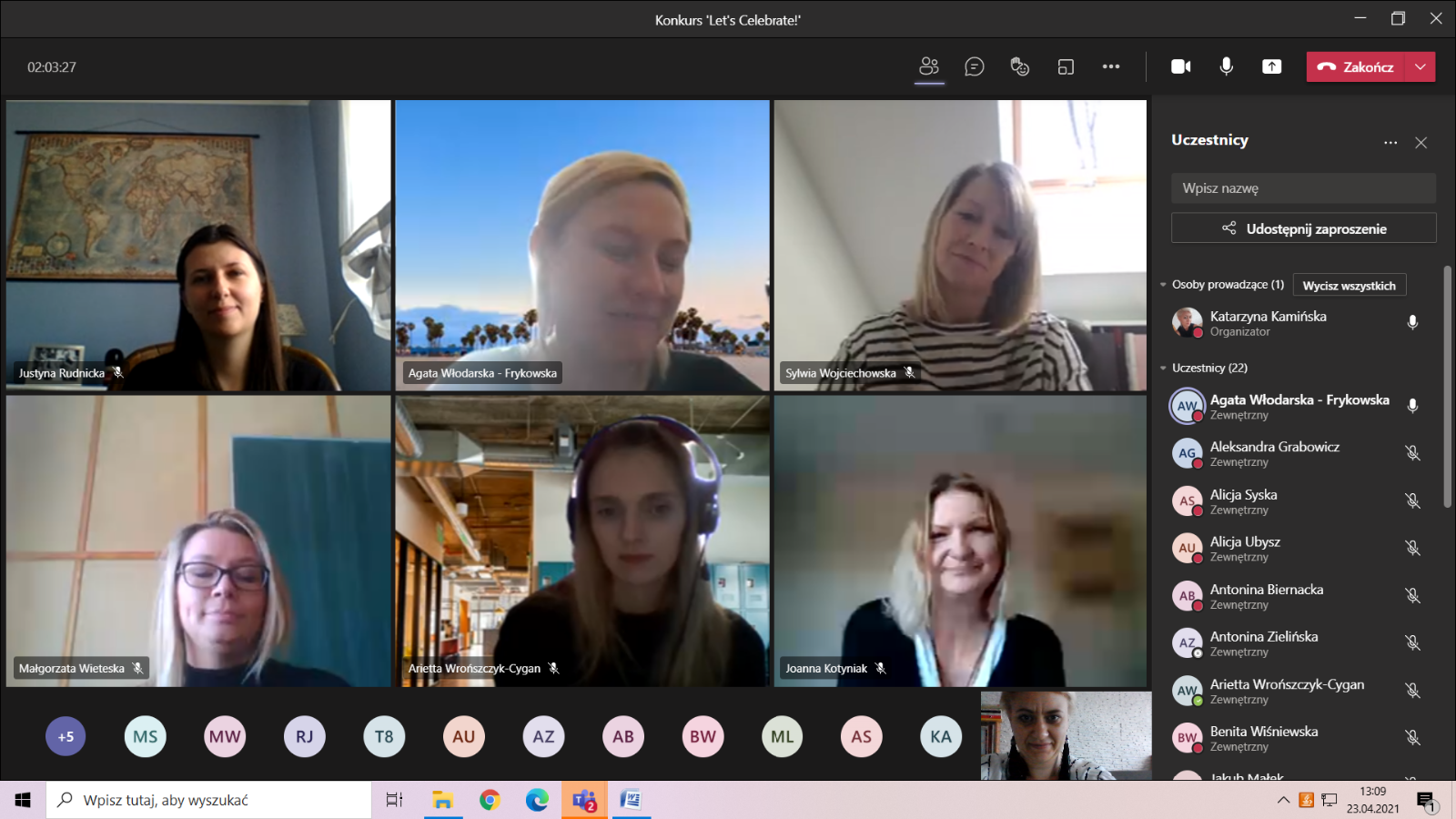
Task: Open Microsoft Edge from taskbar
Action: click(537, 800)
